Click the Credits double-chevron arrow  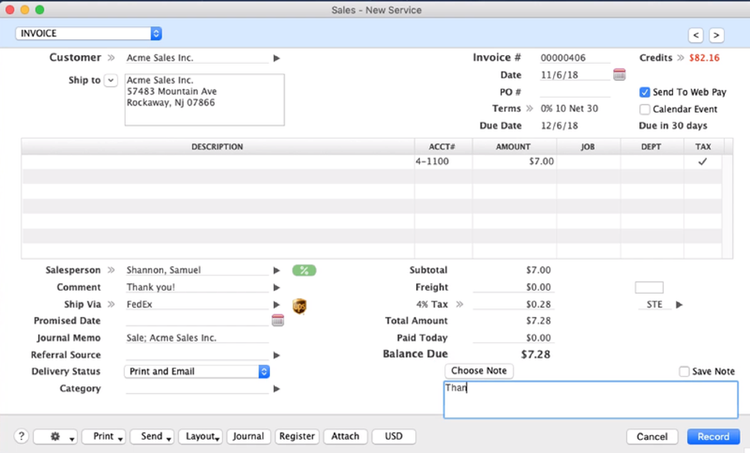click(680, 58)
